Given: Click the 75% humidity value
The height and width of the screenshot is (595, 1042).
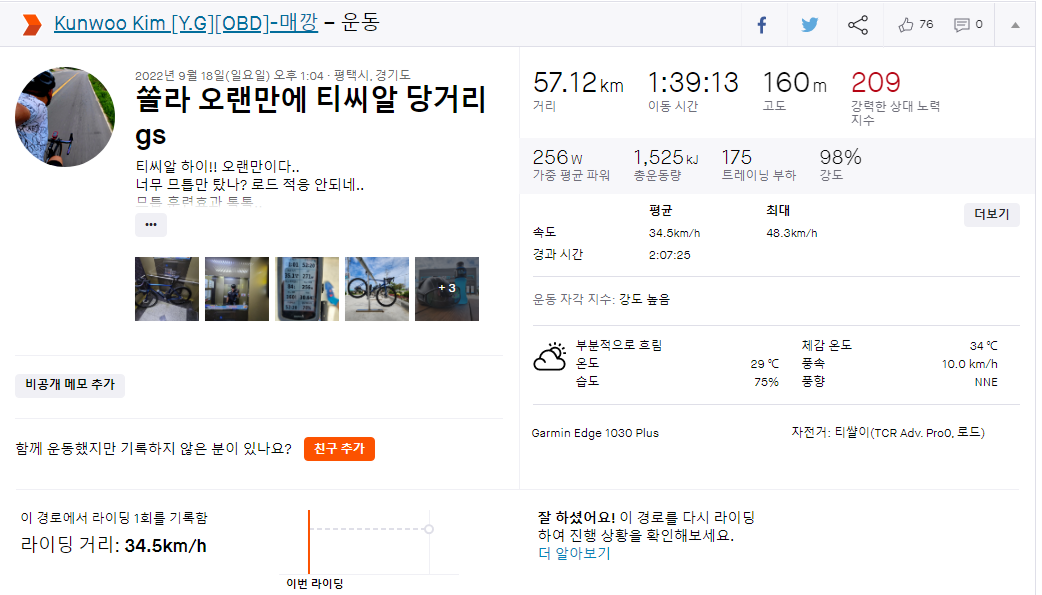Looking at the screenshot, I should 766,382.
